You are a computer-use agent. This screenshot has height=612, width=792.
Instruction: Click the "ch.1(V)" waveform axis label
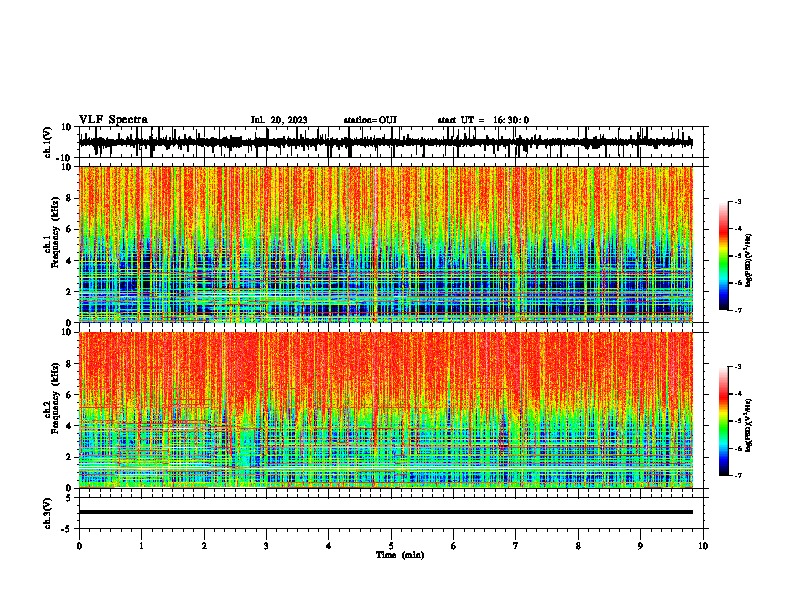48,142
